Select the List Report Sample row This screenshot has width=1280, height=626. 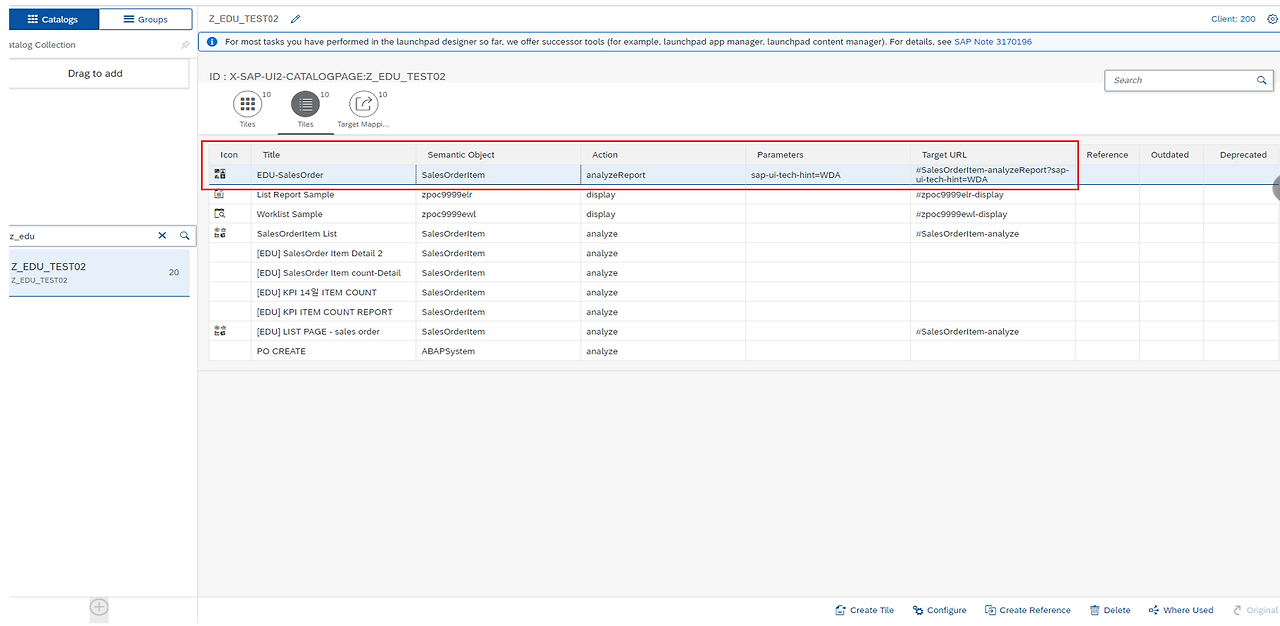tap(744, 195)
